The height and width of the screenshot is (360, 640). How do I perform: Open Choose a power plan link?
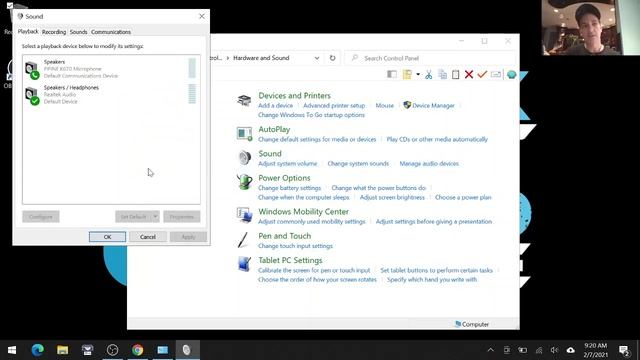[463, 197]
